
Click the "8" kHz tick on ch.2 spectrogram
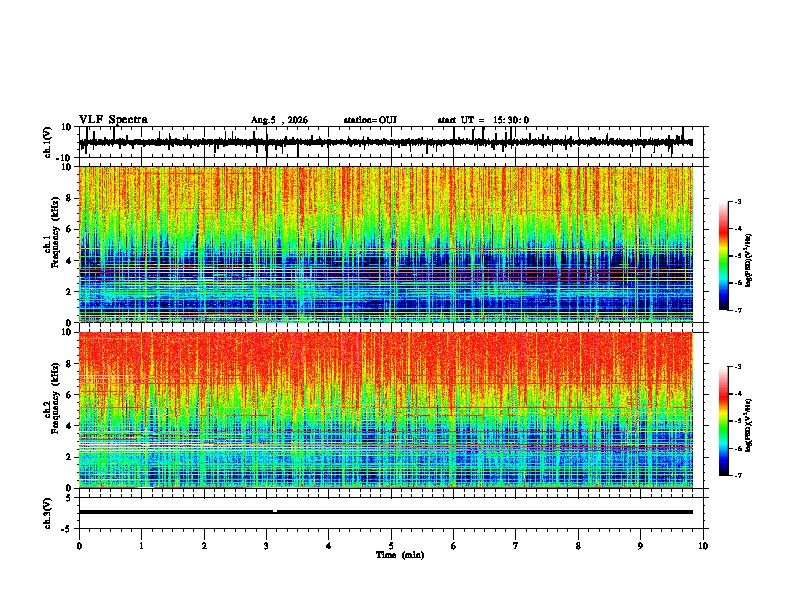(69, 364)
